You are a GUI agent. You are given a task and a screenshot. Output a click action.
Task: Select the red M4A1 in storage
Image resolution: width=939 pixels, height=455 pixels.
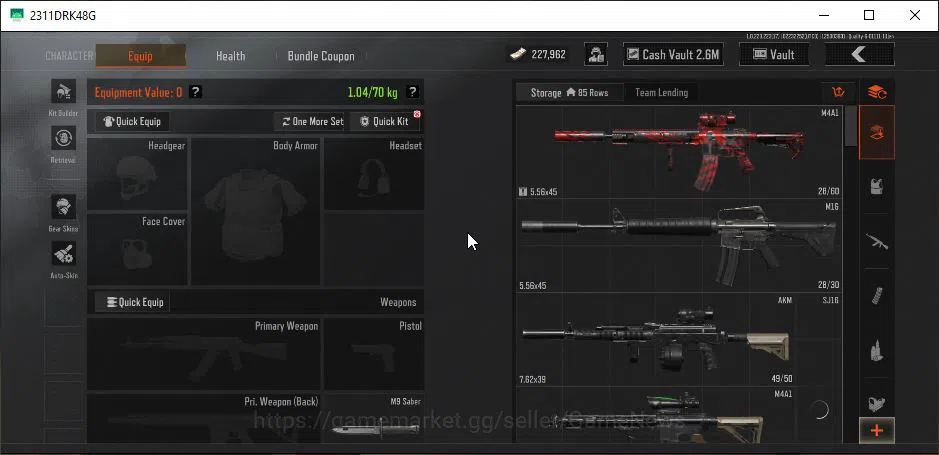click(680, 152)
